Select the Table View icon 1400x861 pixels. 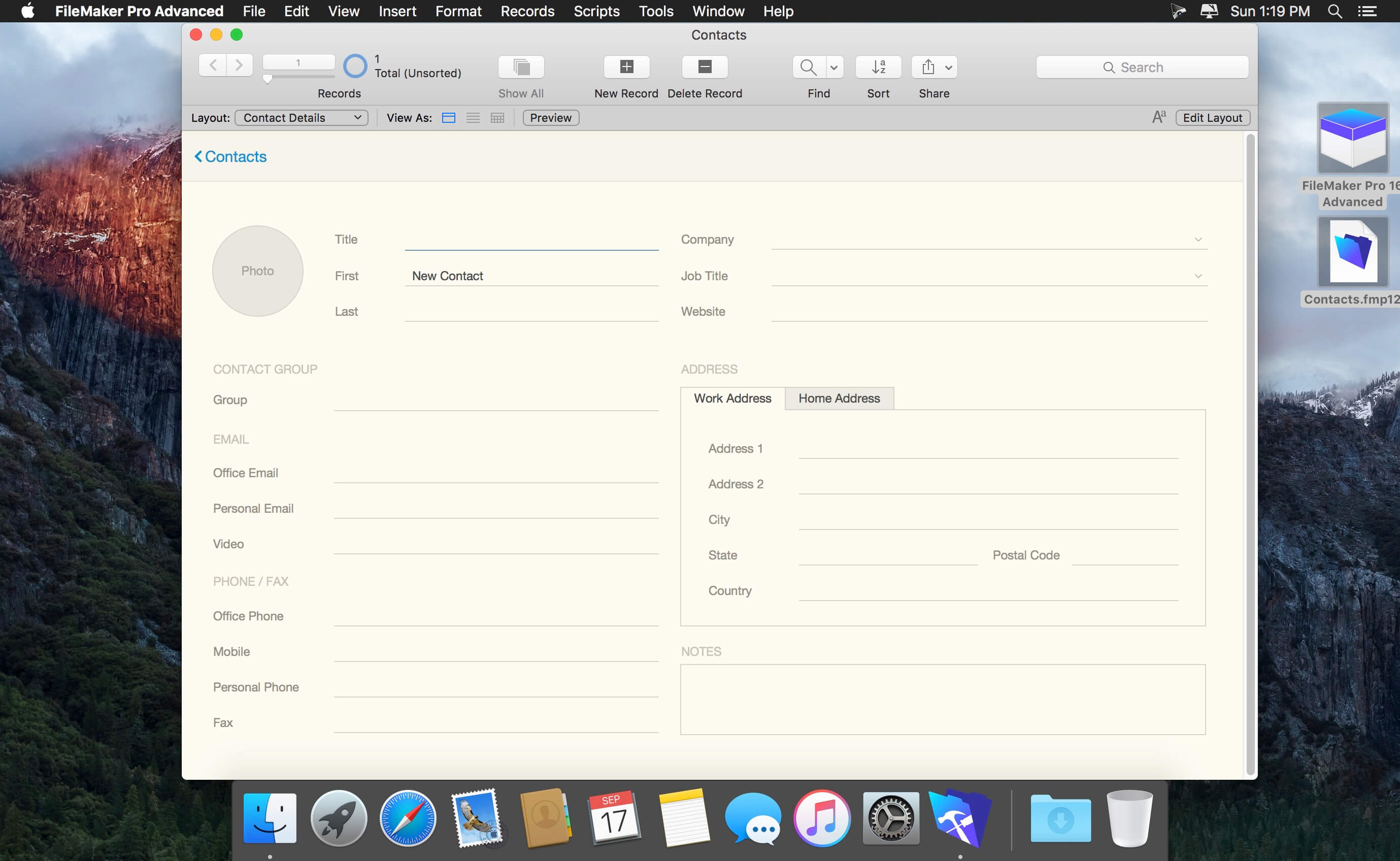(x=497, y=117)
